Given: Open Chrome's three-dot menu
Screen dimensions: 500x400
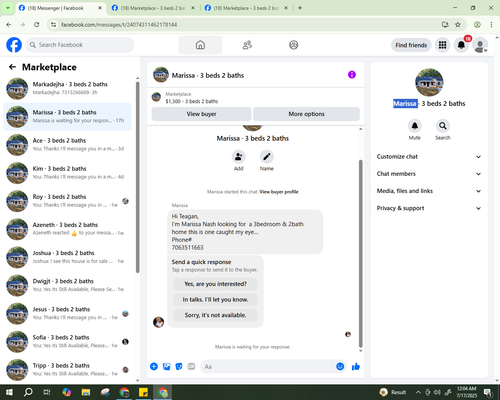Looking at the screenshot, I should [491, 25].
